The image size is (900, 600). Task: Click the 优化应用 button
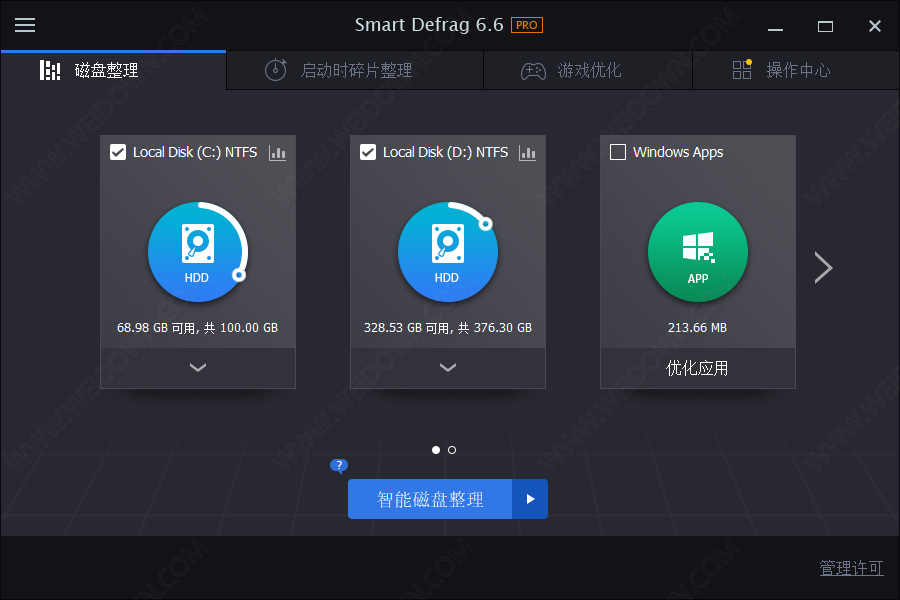[x=698, y=368]
